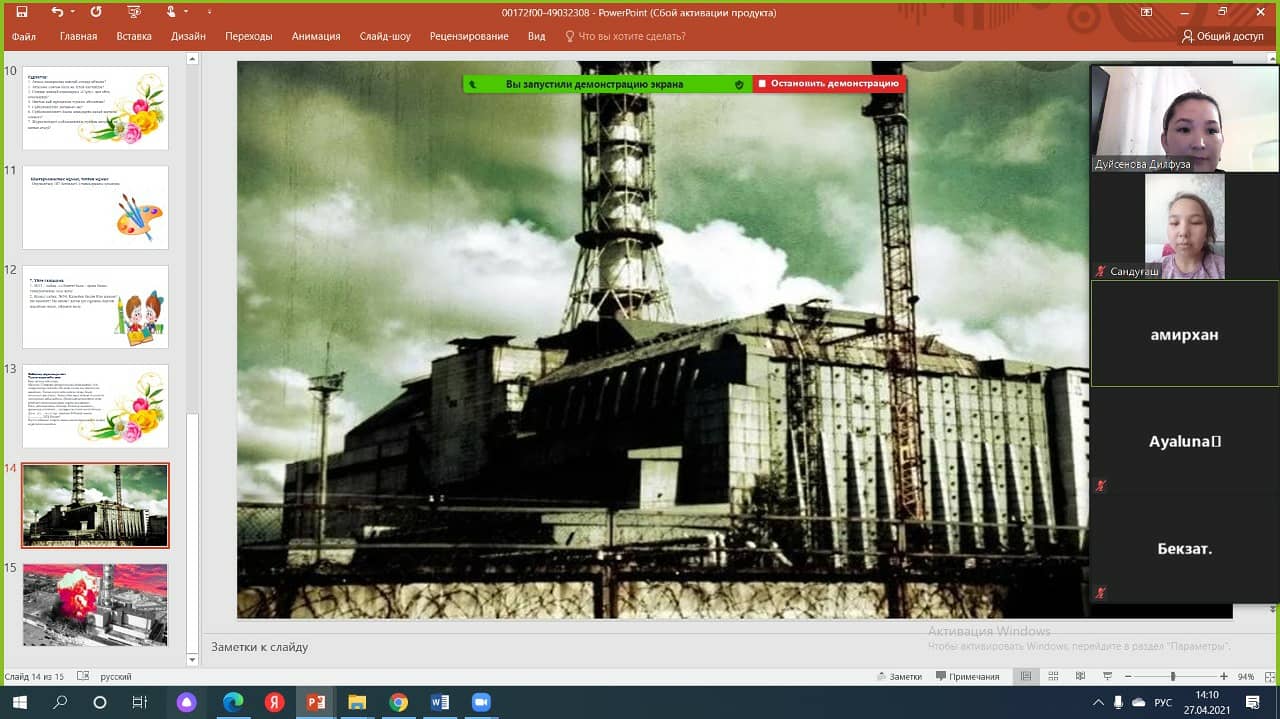Toggle the Примечания comments pane
This screenshot has height=719, width=1280.
pos(966,677)
